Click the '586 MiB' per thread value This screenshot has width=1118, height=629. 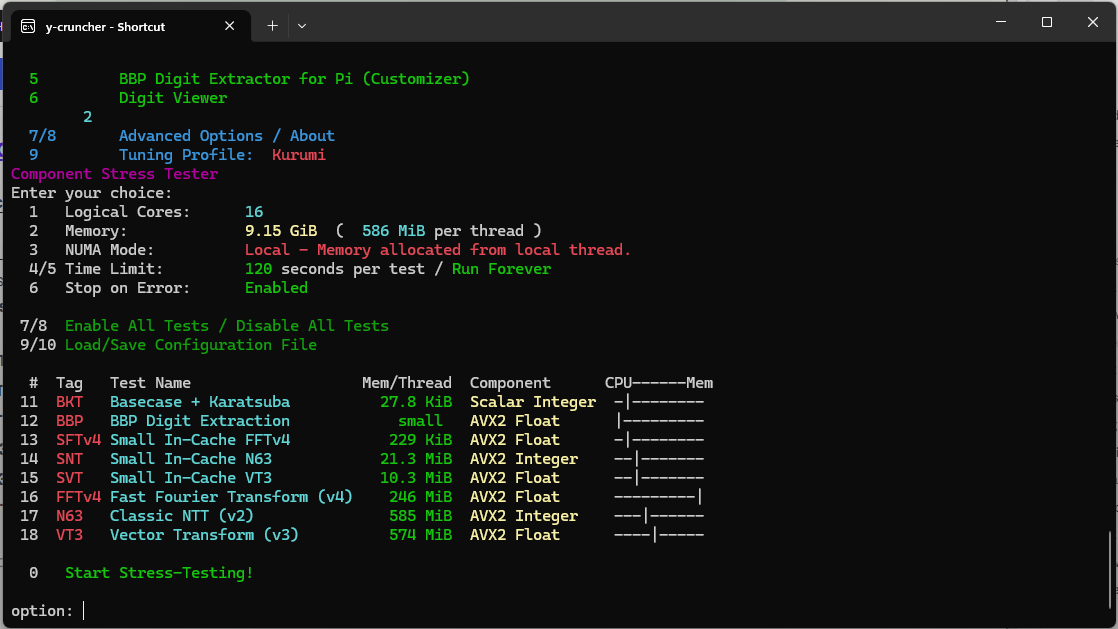click(x=393, y=231)
